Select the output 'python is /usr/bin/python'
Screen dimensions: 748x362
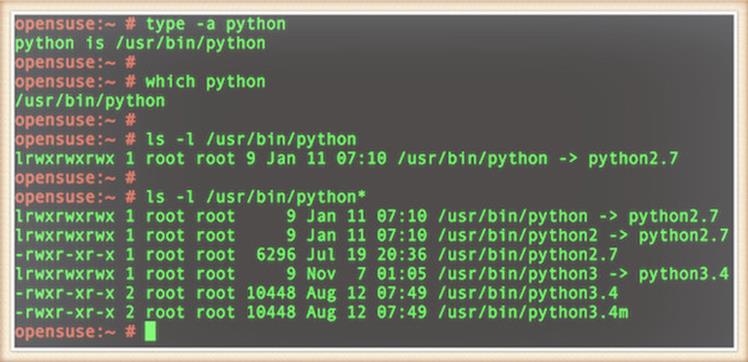click(140, 44)
